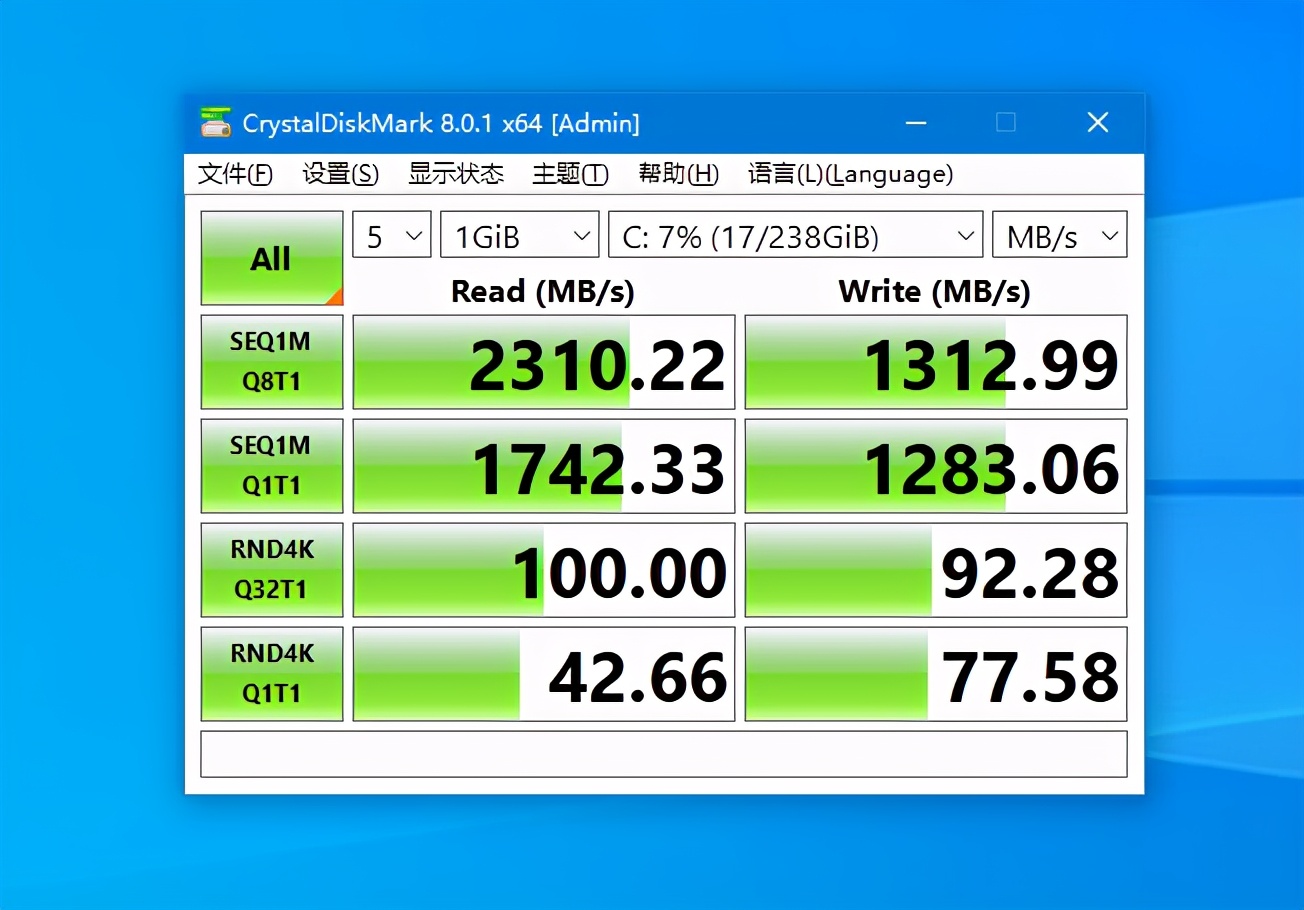Screen dimensions: 1304x910
Task: Start the RND4K Q32T1 test
Action: coord(272,570)
